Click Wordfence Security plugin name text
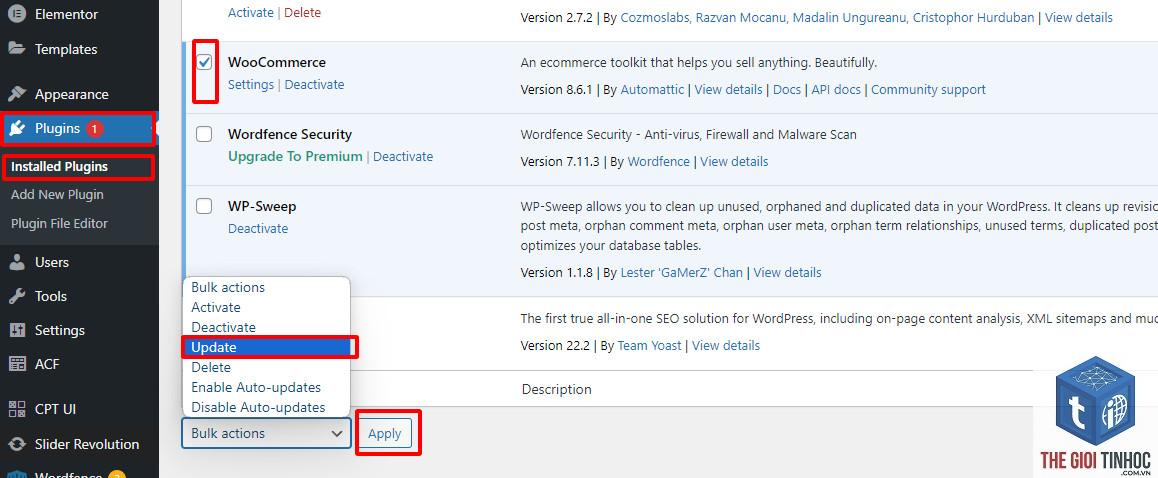Screen dimensions: 1158x478 pyautogui.click(x=290, y=134)
